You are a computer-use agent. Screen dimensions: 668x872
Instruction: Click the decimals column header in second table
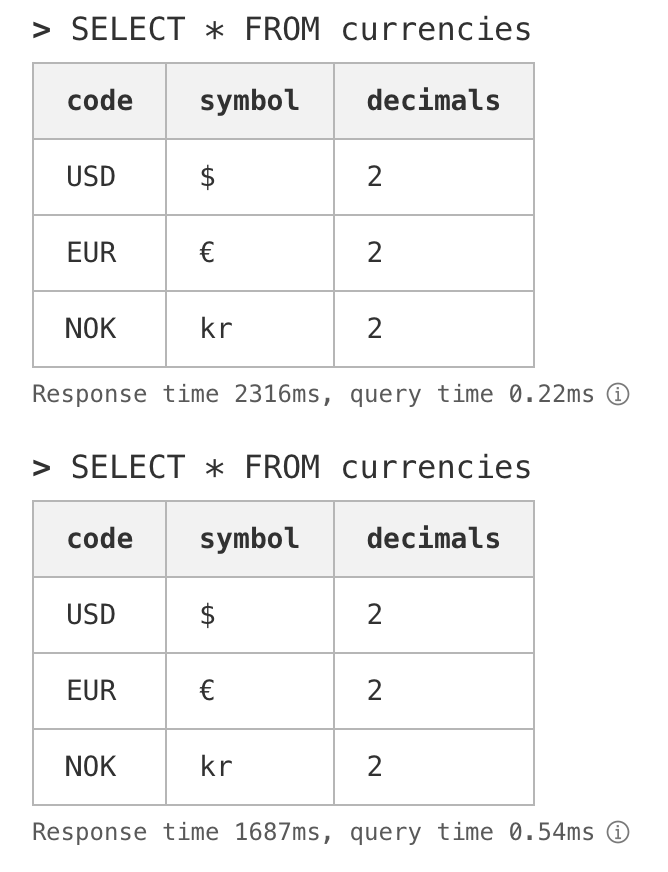click(x=433, y=539)
